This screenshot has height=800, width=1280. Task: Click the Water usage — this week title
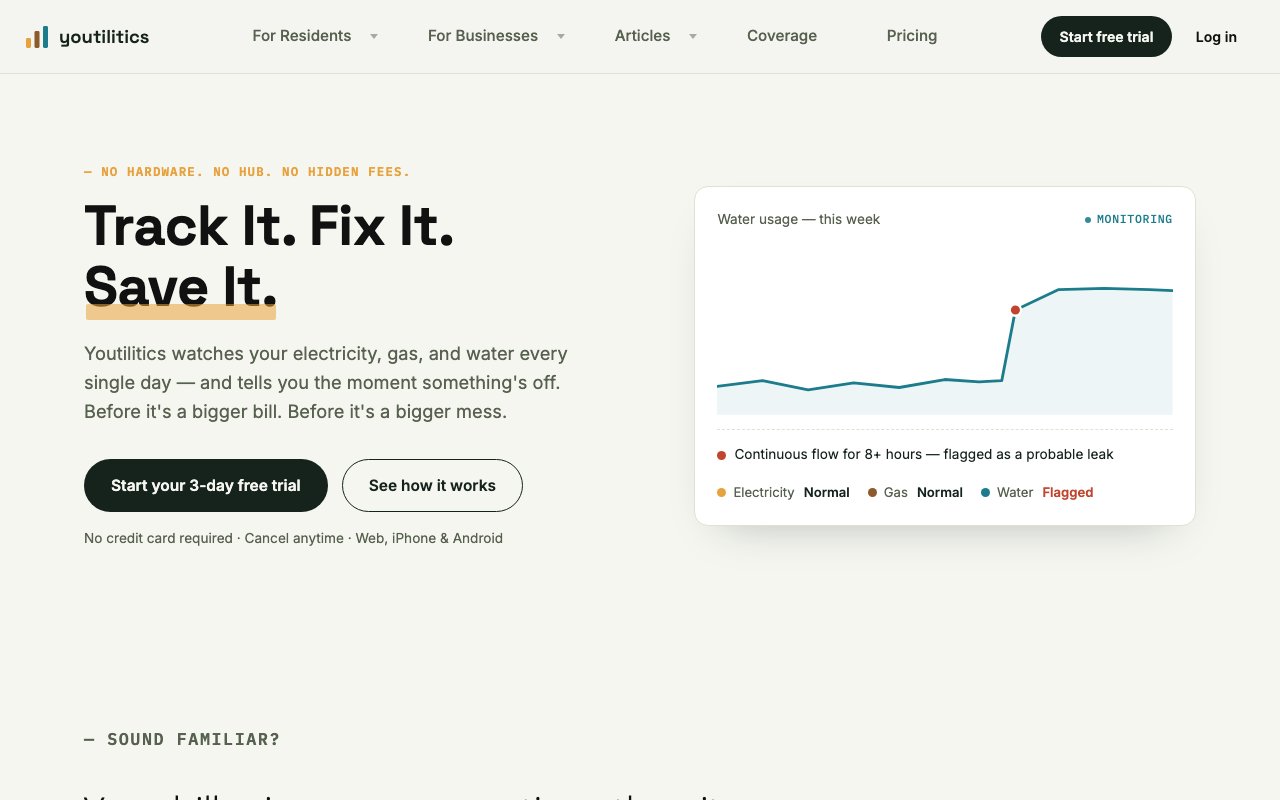click(x=799, y=219)
